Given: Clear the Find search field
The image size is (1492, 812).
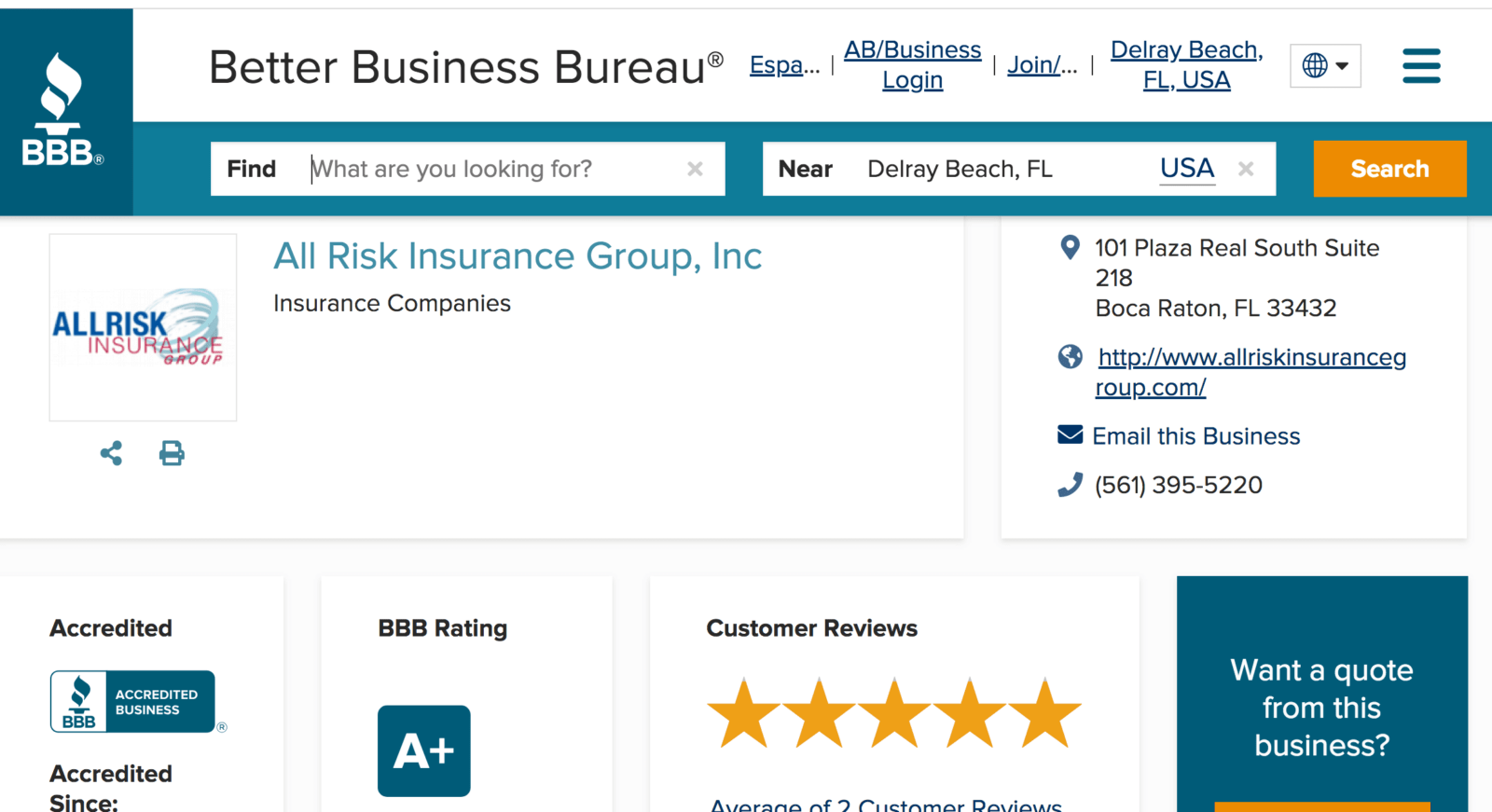Looking at the screenshot, I should point(695,169).
